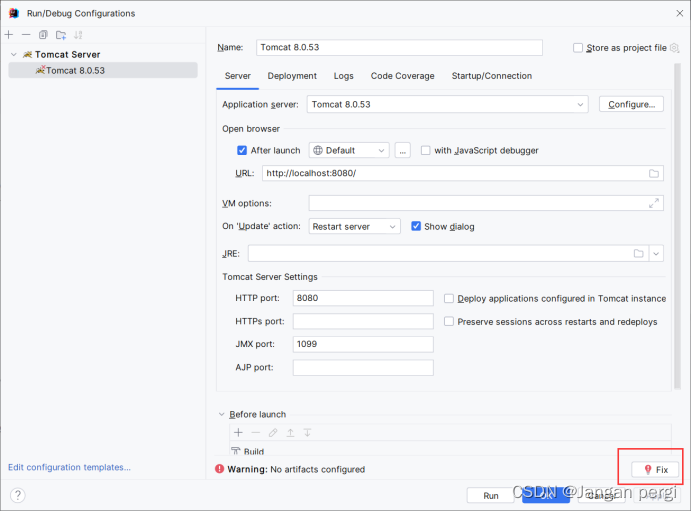This screenshot has height=511, width=691.
Task: Enable with JavaScript debugger option
Action: click(x=425, y=151)
